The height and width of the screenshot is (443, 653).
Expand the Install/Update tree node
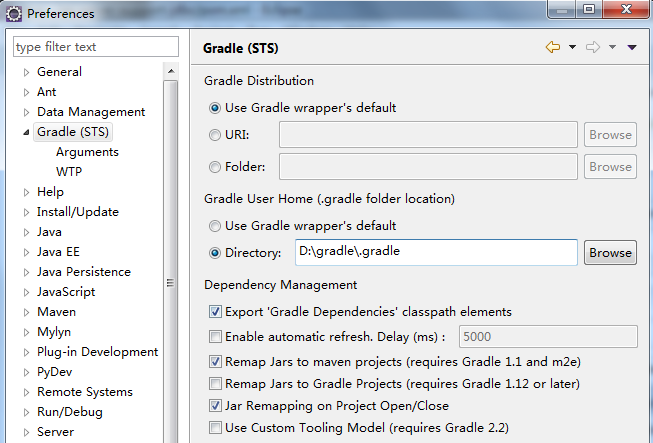point(26,212)
